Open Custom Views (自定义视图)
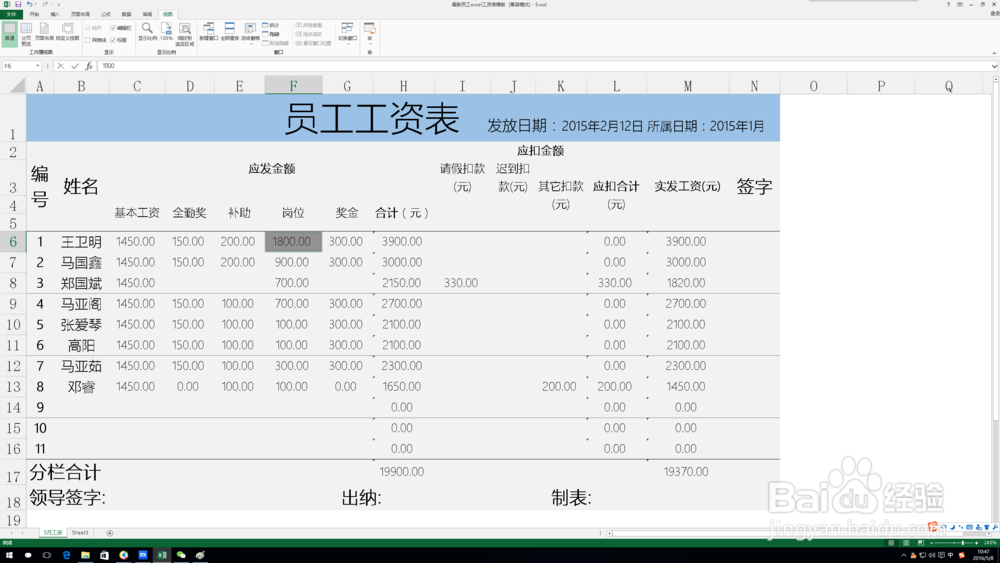 coord(68,32)
